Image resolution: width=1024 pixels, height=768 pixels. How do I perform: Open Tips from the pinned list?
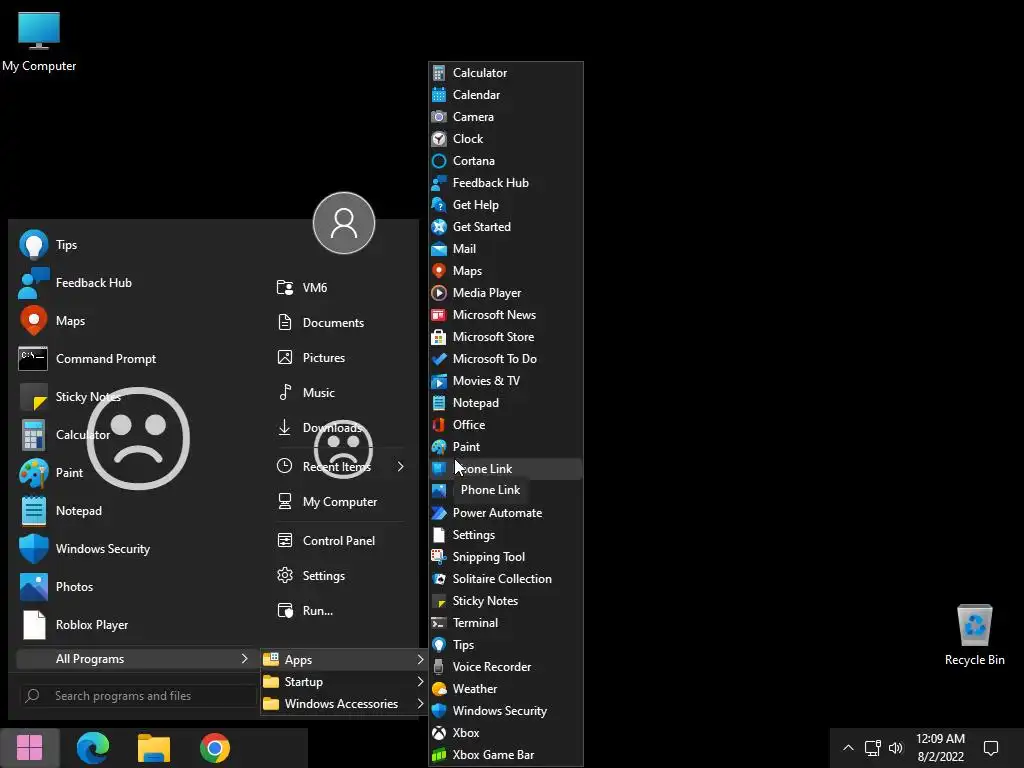[x=135, y=245]
